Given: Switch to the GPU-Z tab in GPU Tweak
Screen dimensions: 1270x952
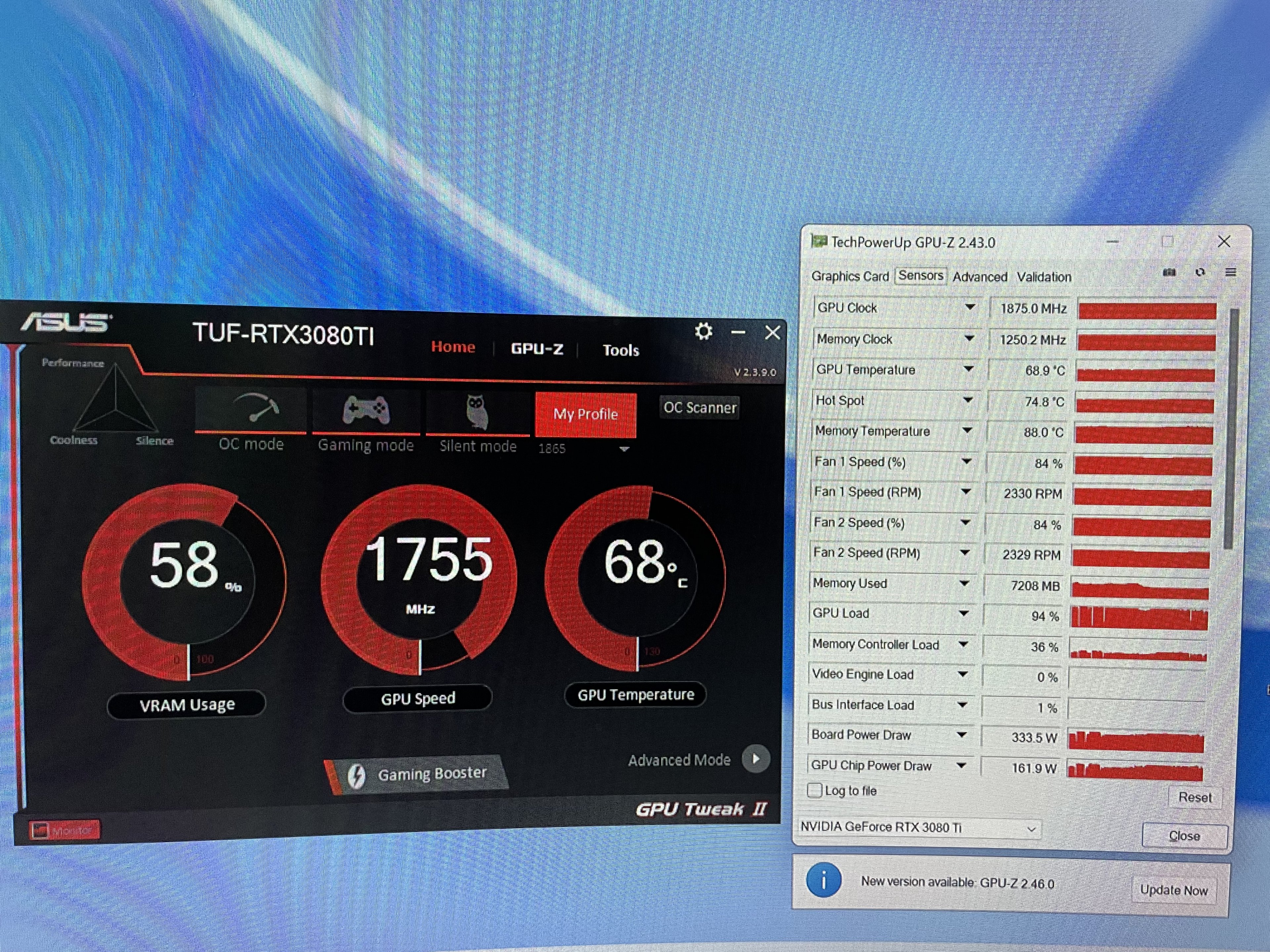Looking at the screenshot, I should tap(537, 349).
